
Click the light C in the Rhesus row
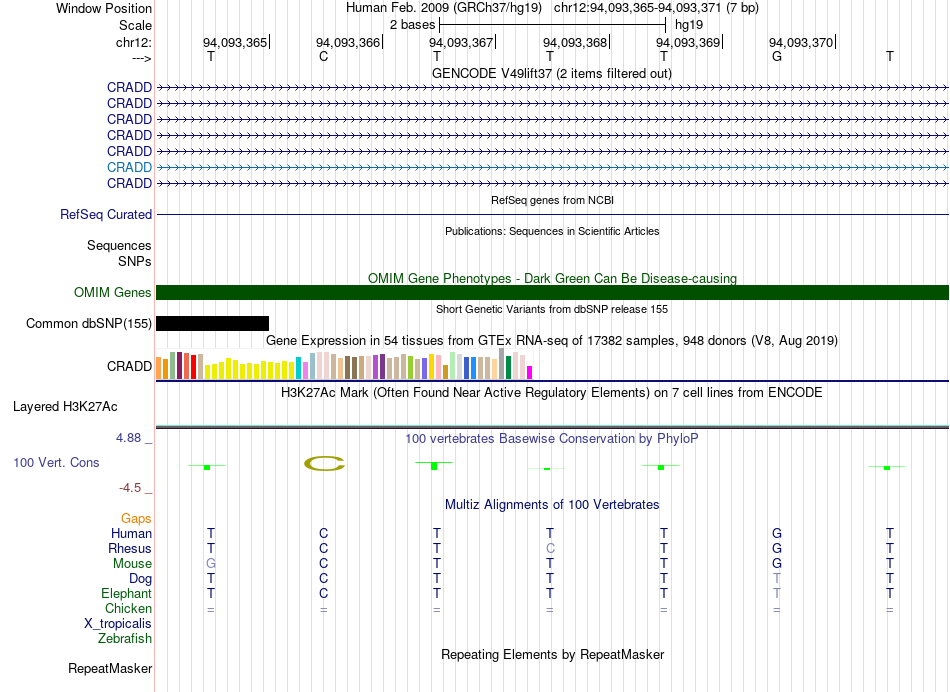coord(550,548)
